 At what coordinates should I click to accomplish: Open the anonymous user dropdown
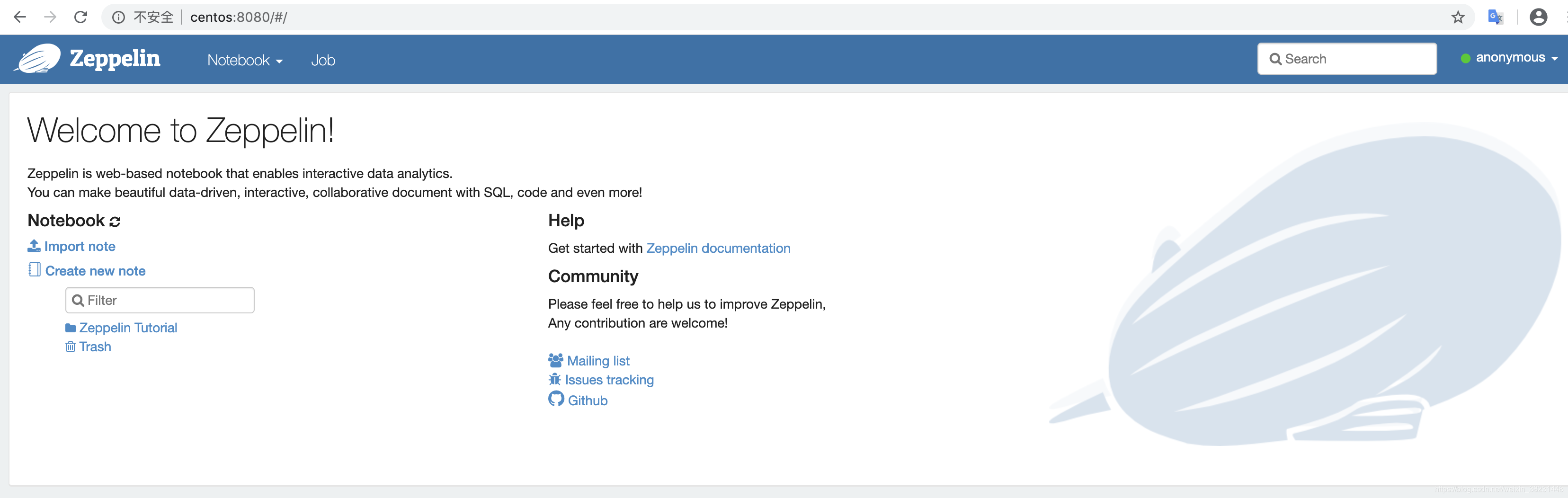[1517, 58]
